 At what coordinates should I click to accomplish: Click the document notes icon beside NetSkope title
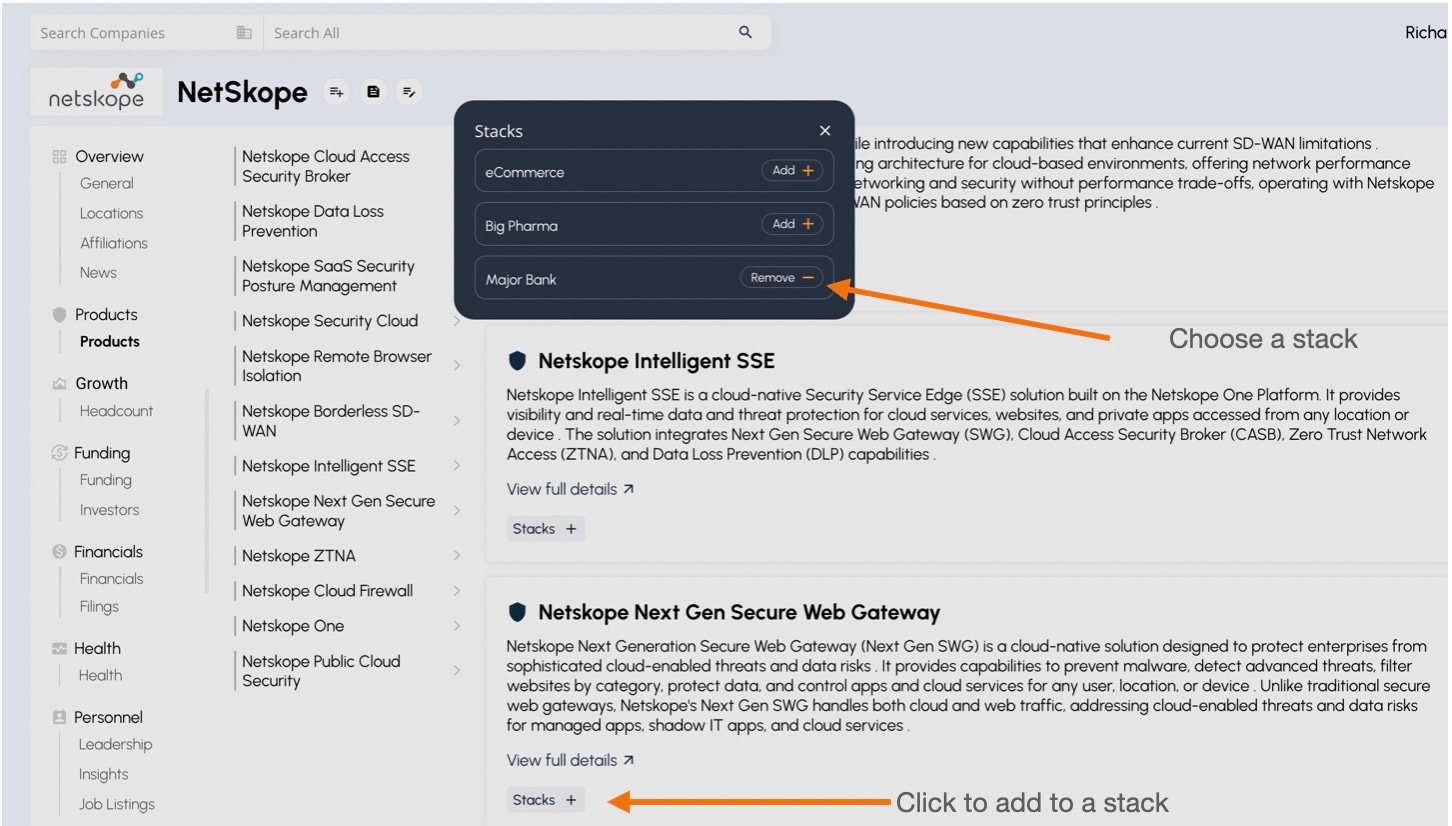pyautogui.click(x=373, y=92)
